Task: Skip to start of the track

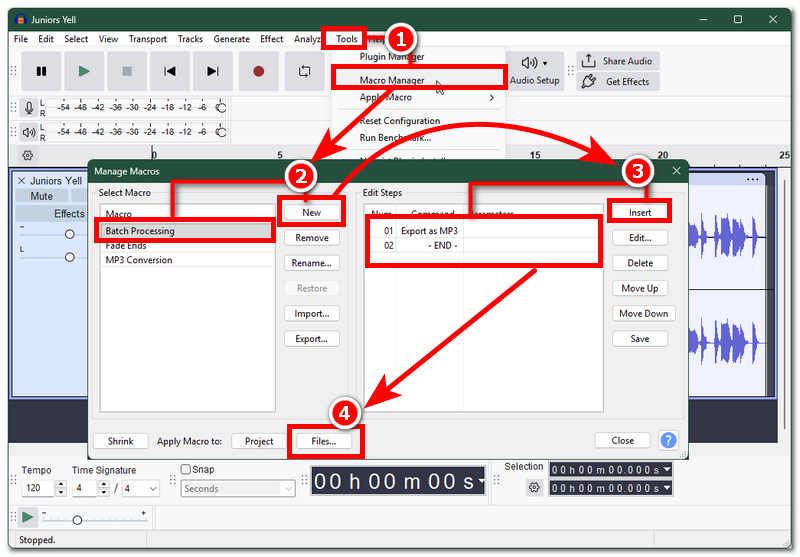Action: click(170, 71)
